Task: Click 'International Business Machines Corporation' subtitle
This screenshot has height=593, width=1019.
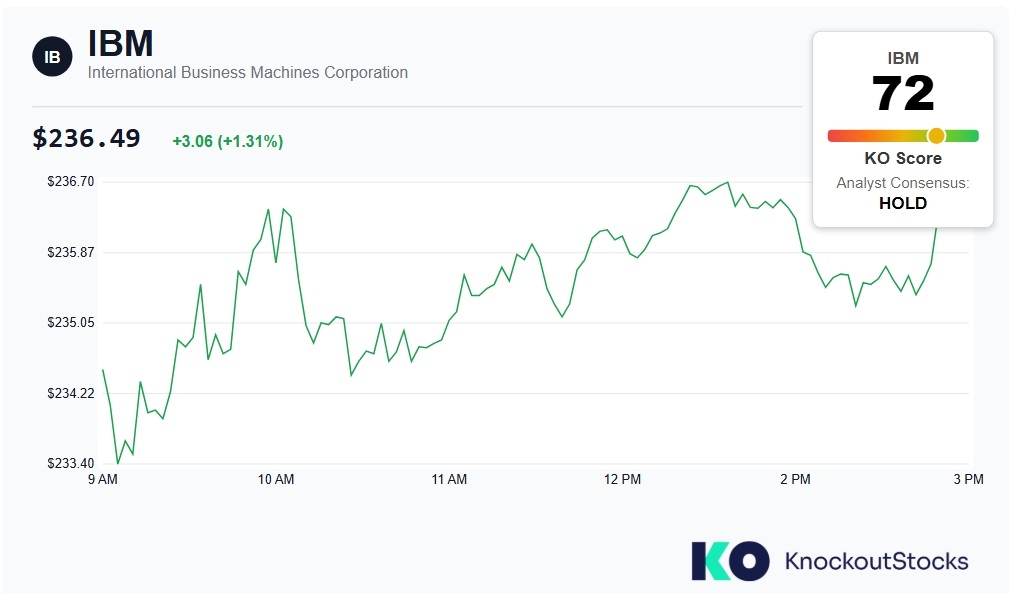Action: pos(248,72)
